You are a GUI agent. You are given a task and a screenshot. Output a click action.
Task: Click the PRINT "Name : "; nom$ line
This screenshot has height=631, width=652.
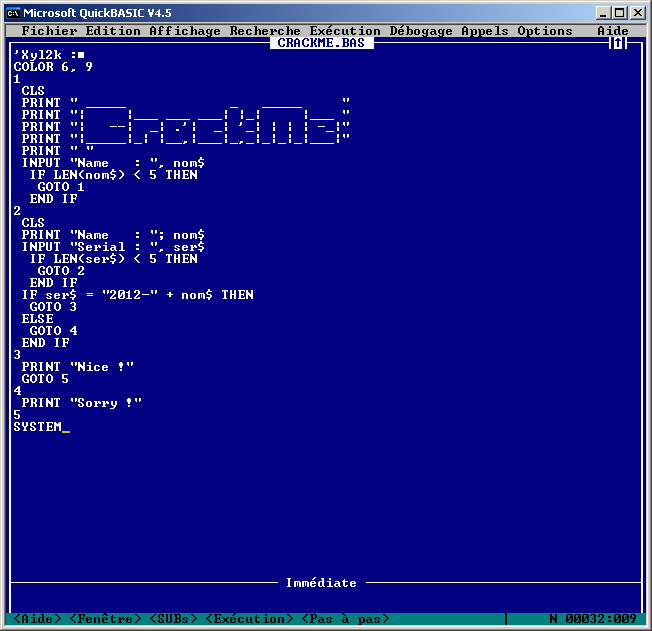point(113,235)
